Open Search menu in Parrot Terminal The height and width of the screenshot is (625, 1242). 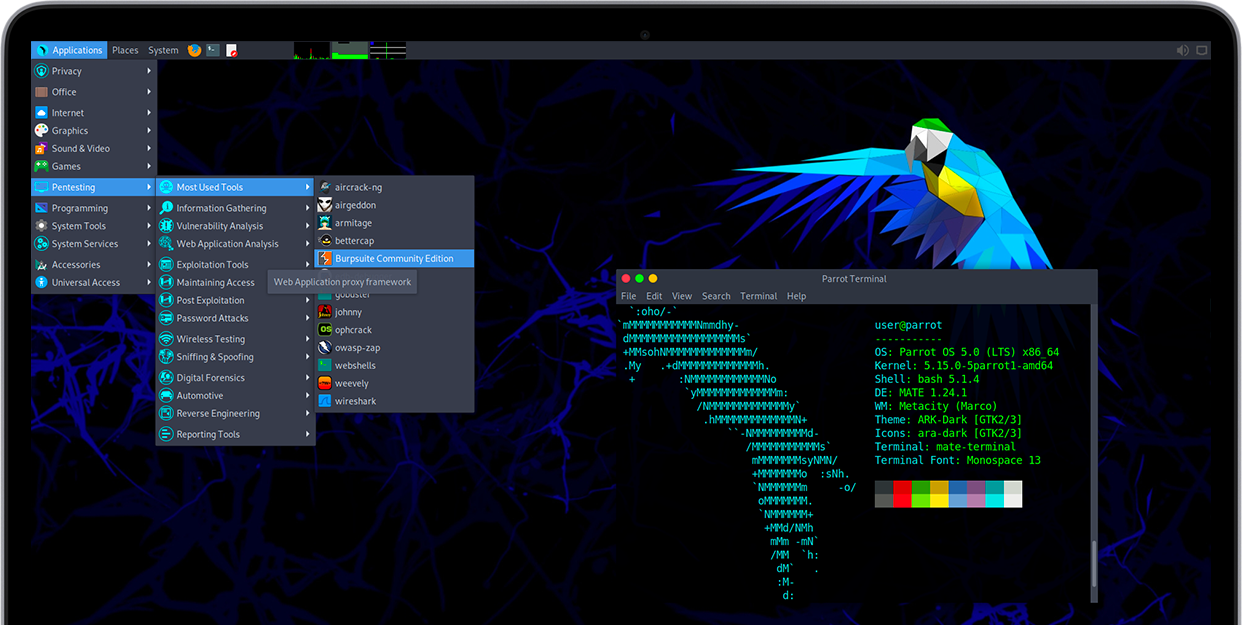coord(716,296)
